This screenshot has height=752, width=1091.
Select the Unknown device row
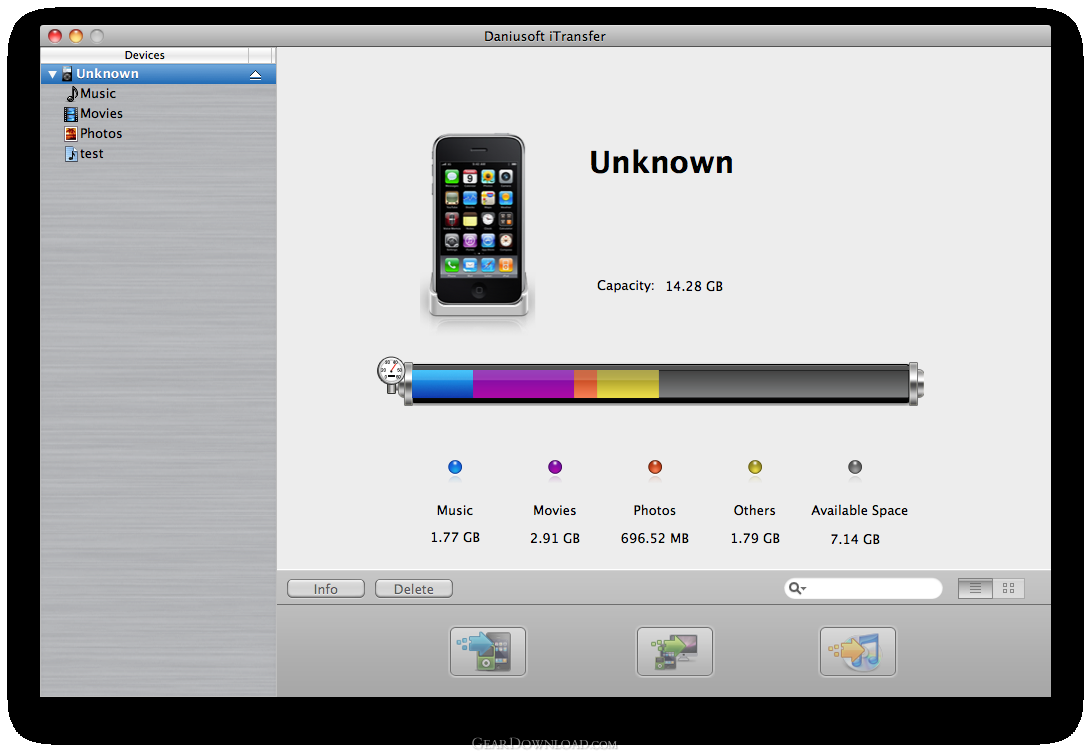tap(158, 74)
